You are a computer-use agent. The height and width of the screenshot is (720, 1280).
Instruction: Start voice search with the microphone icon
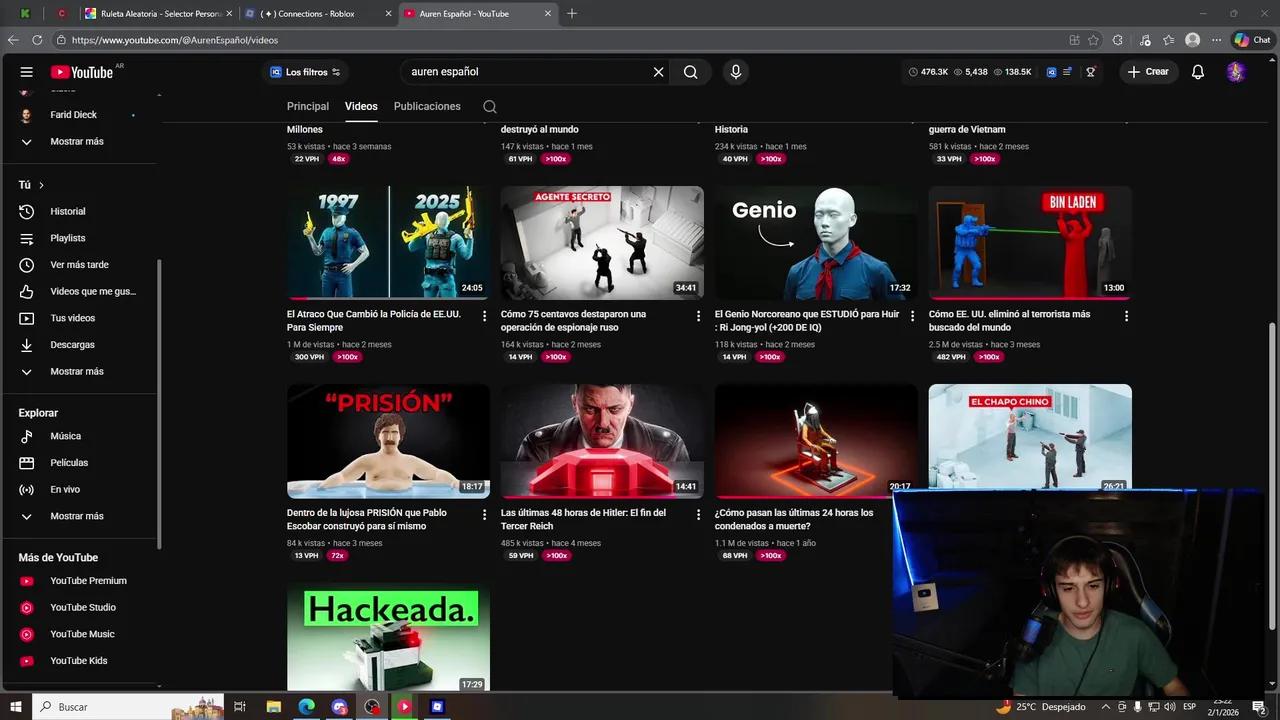736,72
